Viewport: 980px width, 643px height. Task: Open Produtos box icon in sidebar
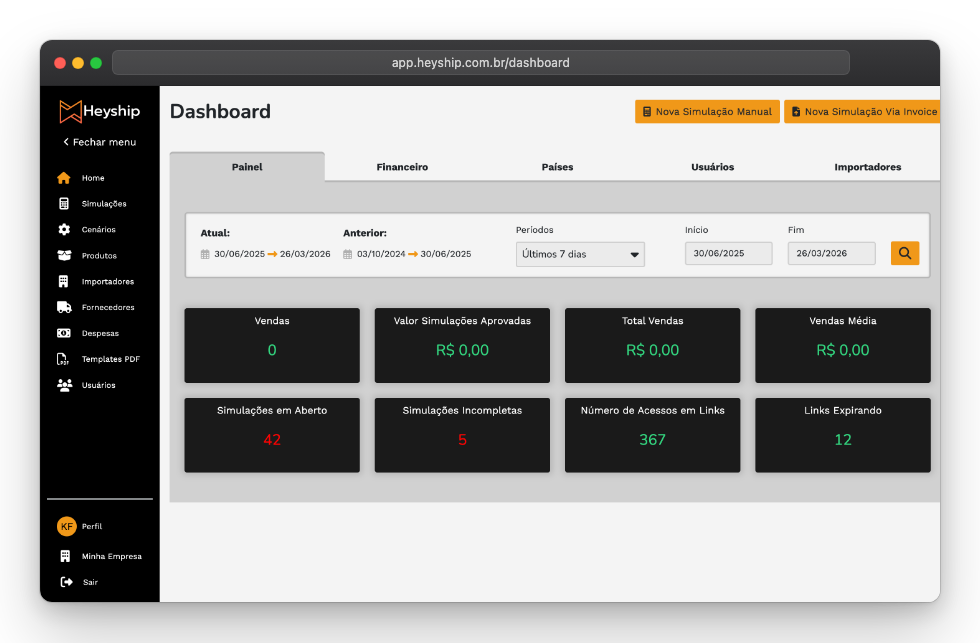click(x=64, y=256)
